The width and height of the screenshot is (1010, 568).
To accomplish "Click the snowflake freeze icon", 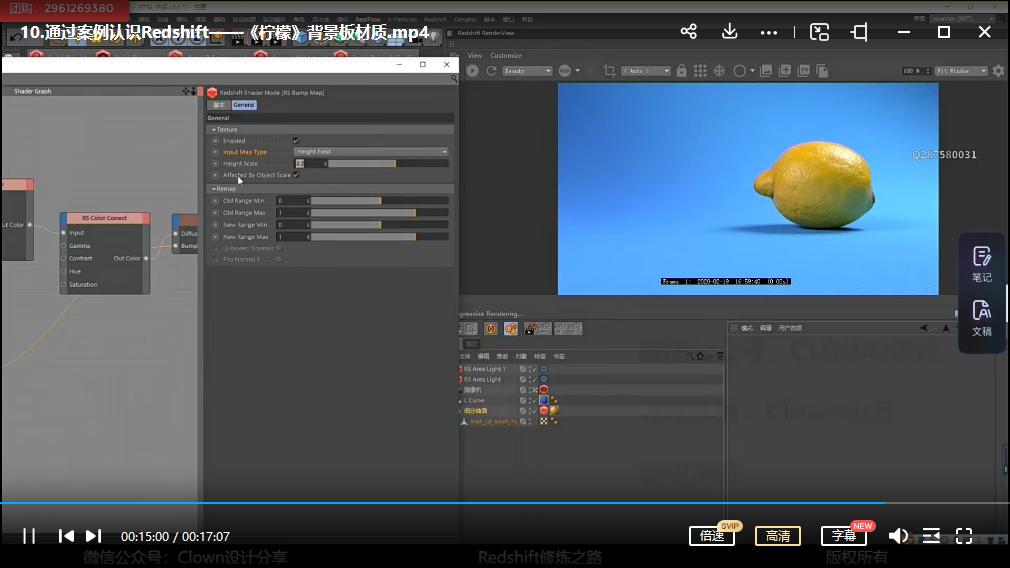I will pyautogui.click(x=719, y=71).
